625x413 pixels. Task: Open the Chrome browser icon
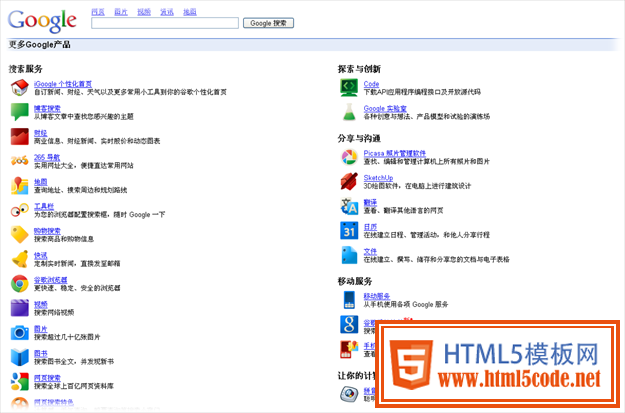[20, 283]
